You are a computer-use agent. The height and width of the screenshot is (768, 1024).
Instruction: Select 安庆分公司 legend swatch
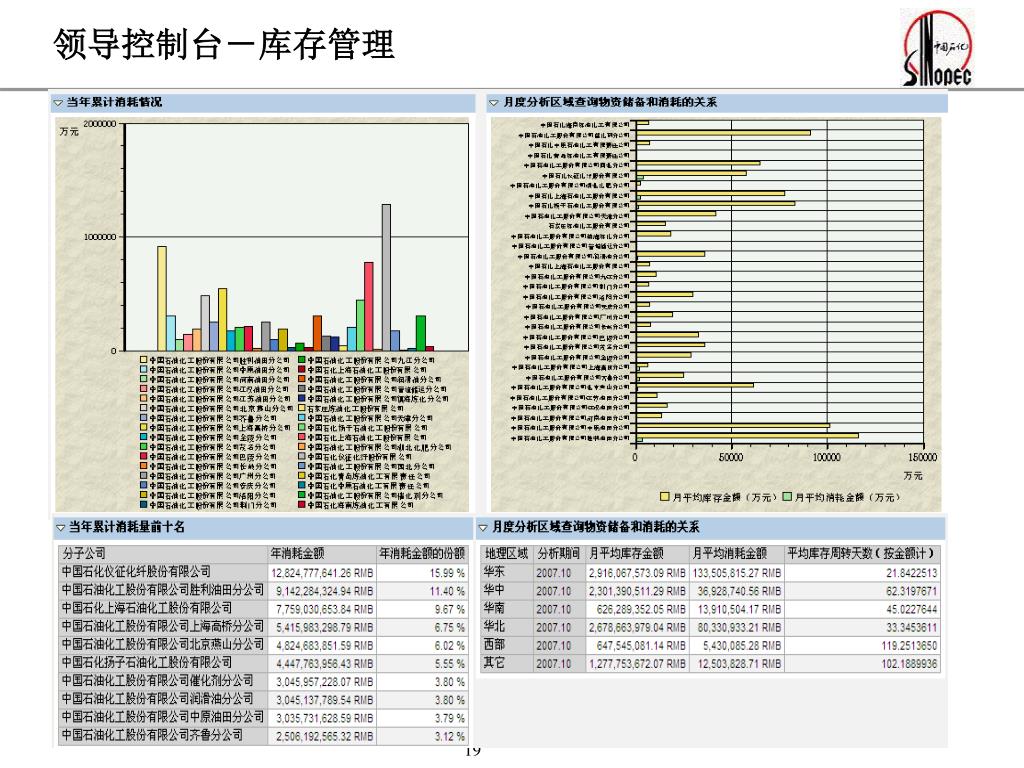144,486
